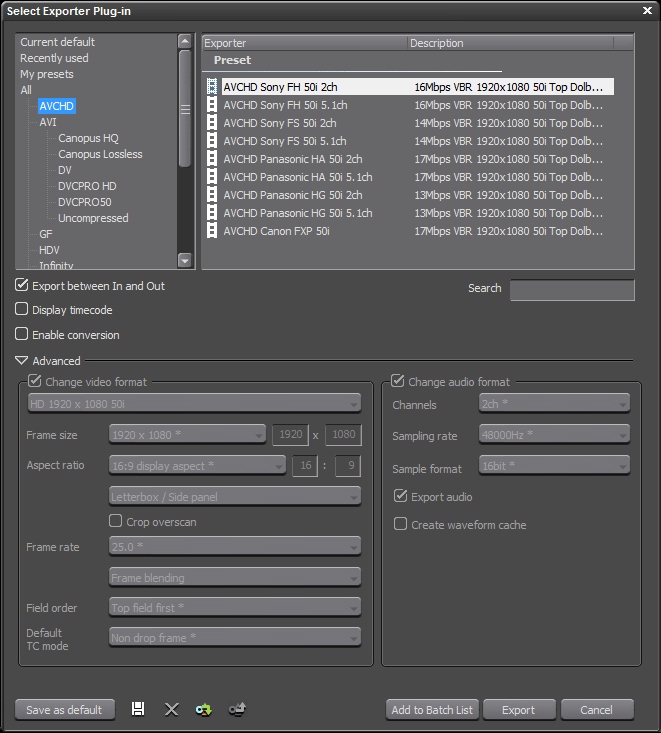Click the Exporter column header

(305, 43)
